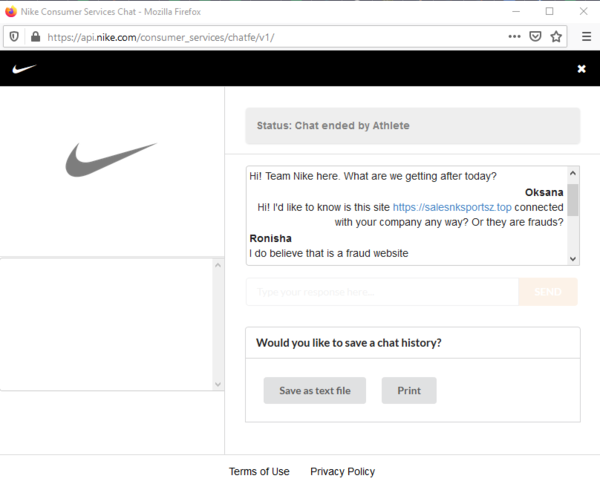Open the Terms of Use link

259,472
